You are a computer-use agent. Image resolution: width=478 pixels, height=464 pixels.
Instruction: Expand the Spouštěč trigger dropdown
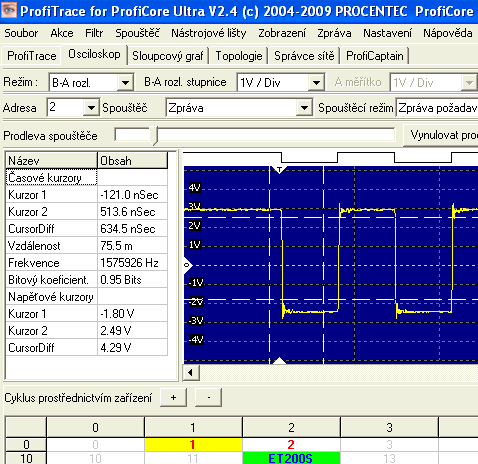[x=304, y=108]
